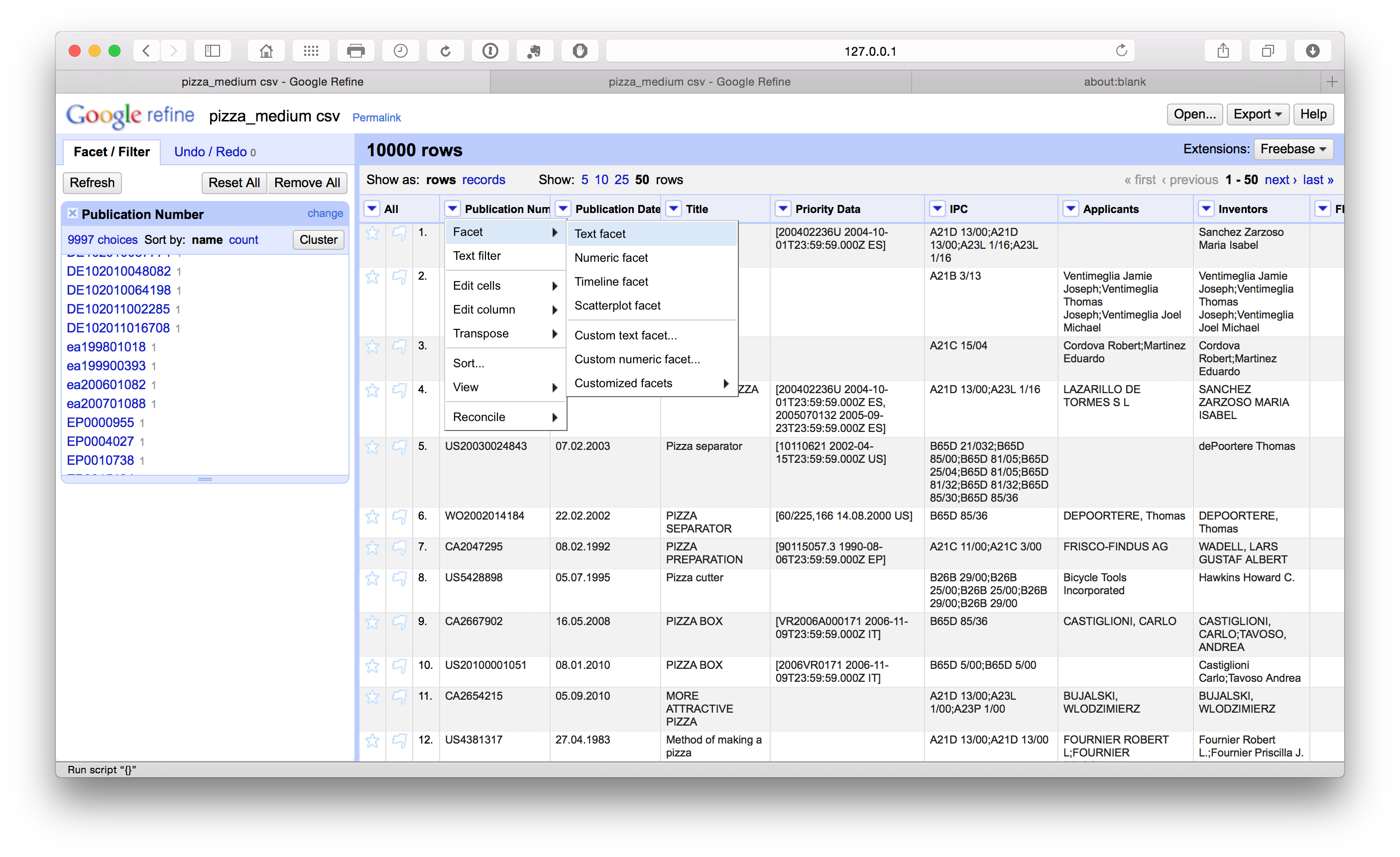Expand the Transpose submenu
The height and width of the screenshot is (857, 1400).
click(506, 333)
